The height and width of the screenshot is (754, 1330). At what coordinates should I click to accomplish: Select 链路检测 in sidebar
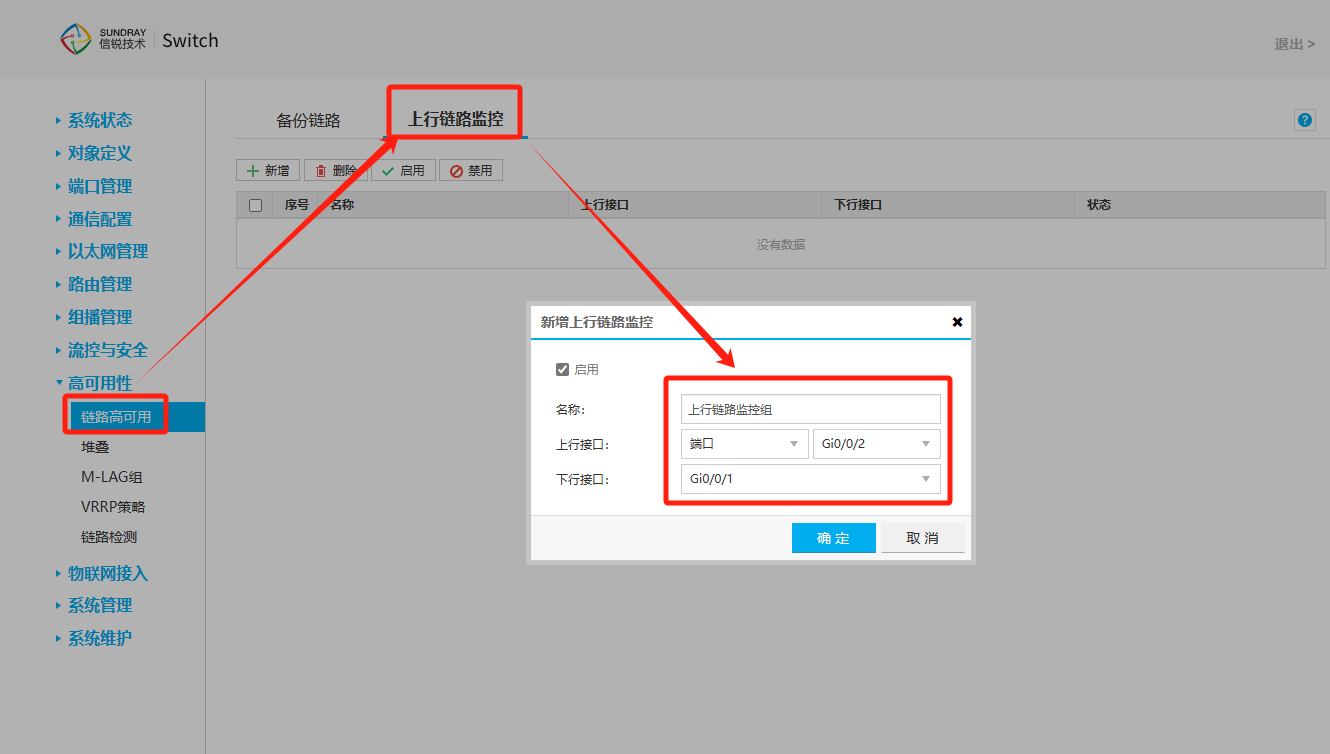click(x=109, y=537)
